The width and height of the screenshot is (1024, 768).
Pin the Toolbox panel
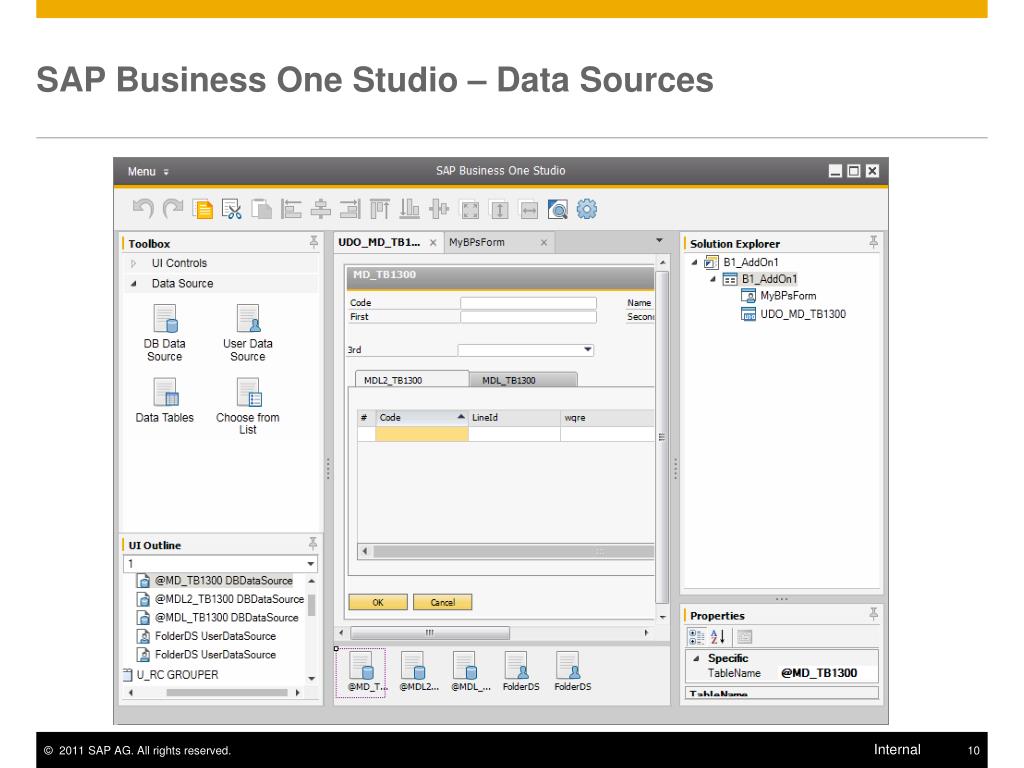click(314, 242)
